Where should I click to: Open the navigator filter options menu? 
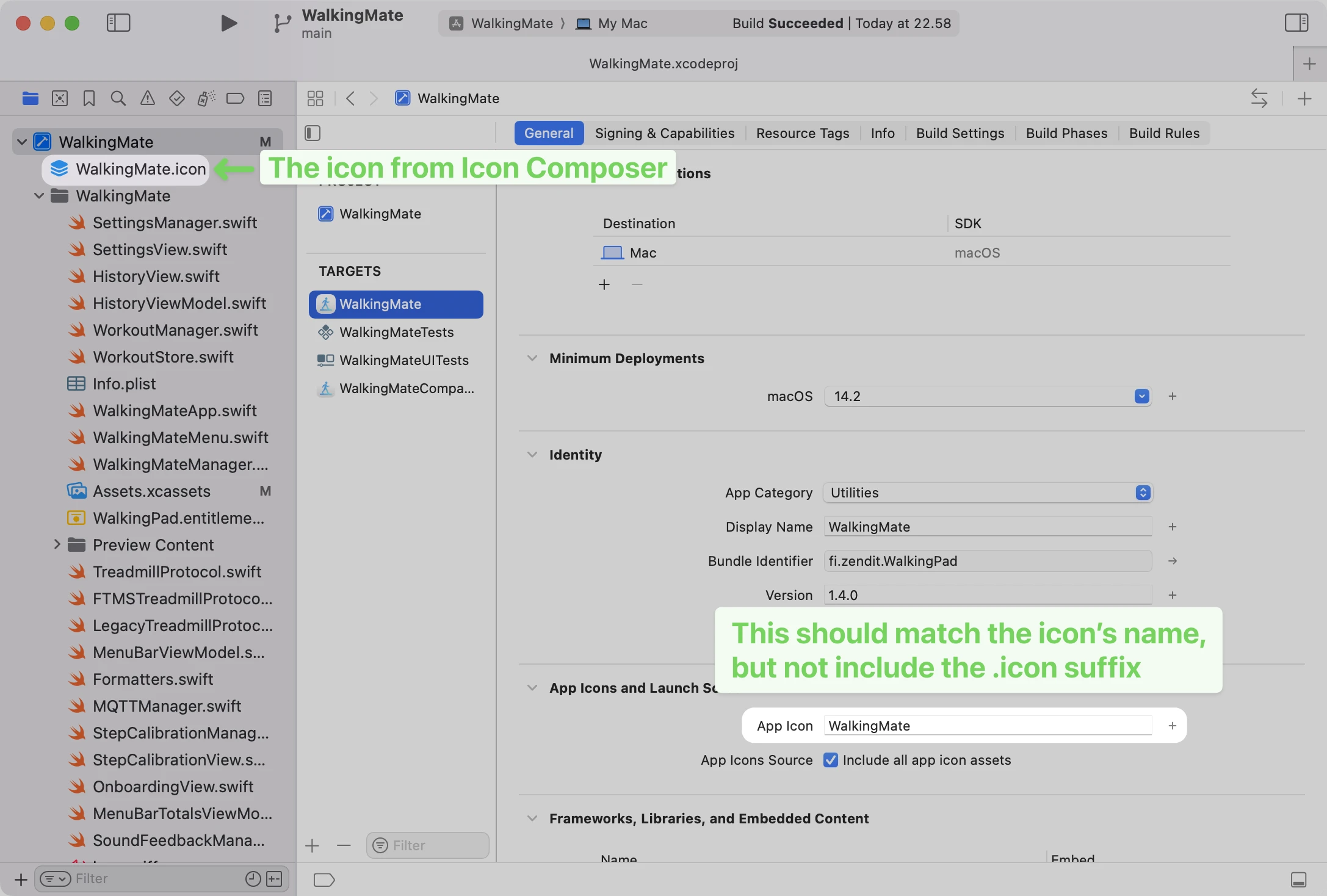coord(56,879)
